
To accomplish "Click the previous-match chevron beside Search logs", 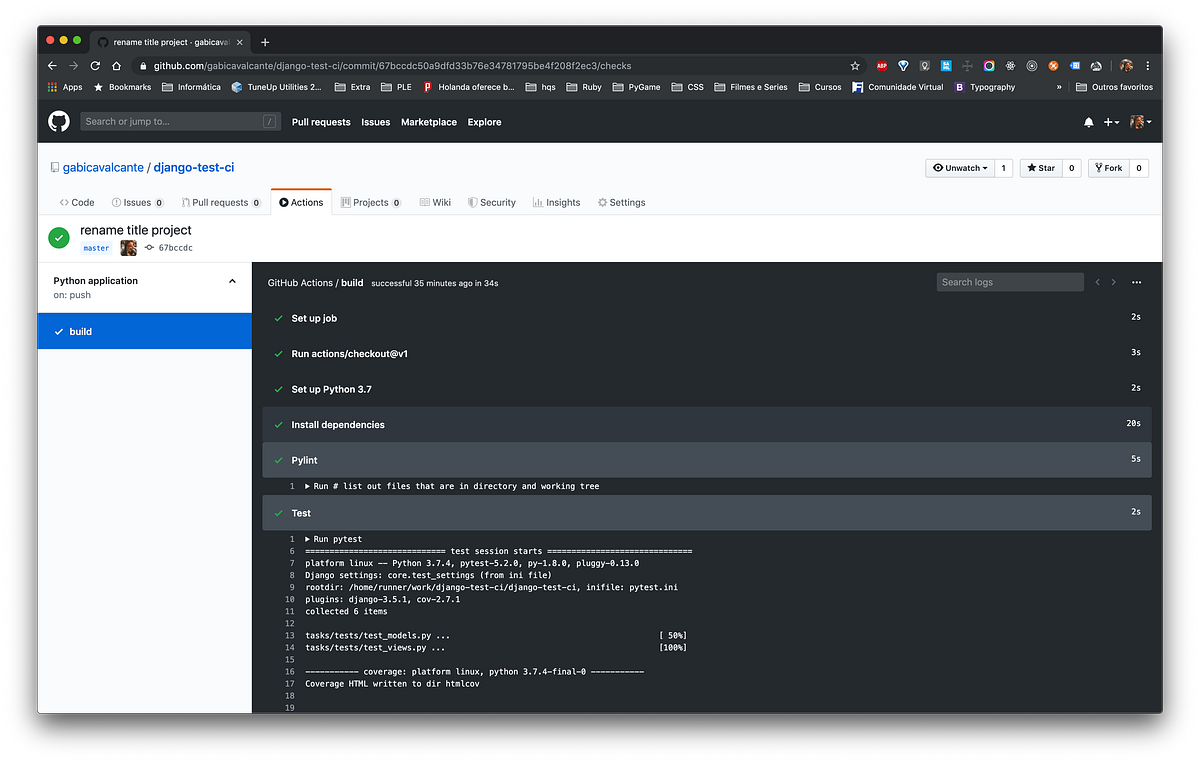I will pyautogui.click(x=1097, y=282).
